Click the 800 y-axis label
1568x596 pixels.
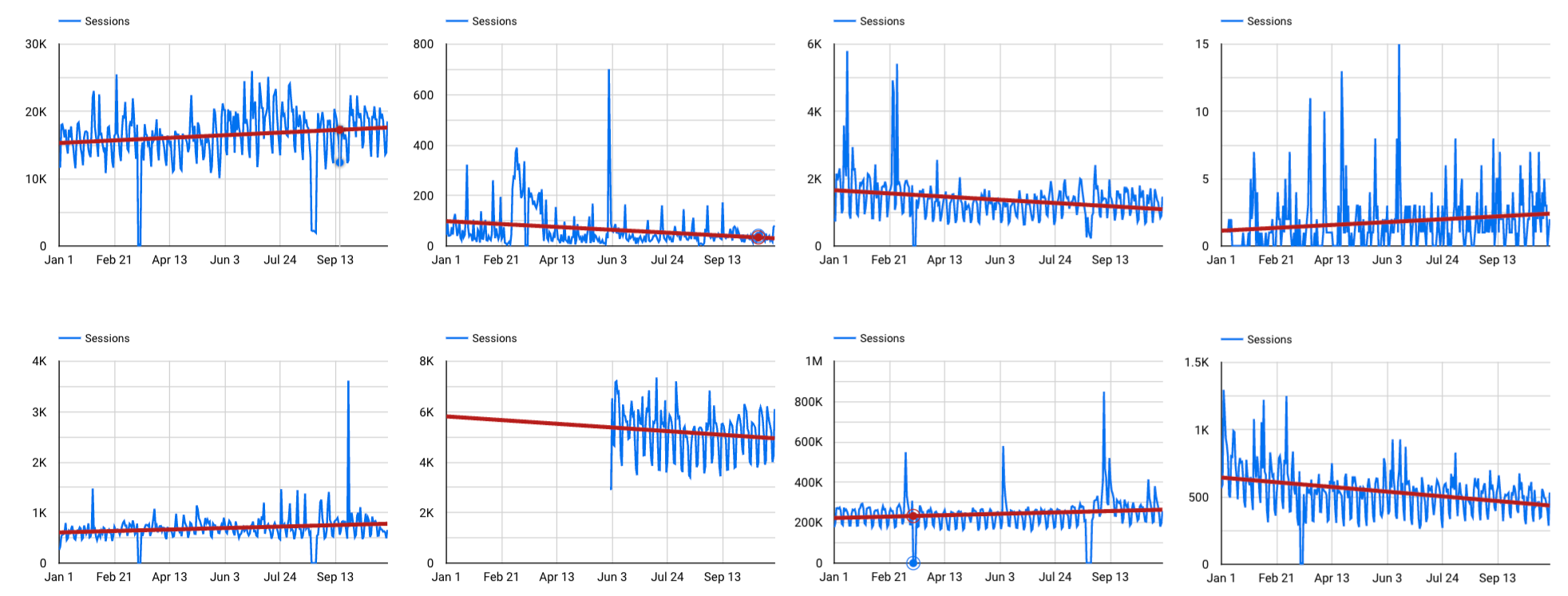424,45
